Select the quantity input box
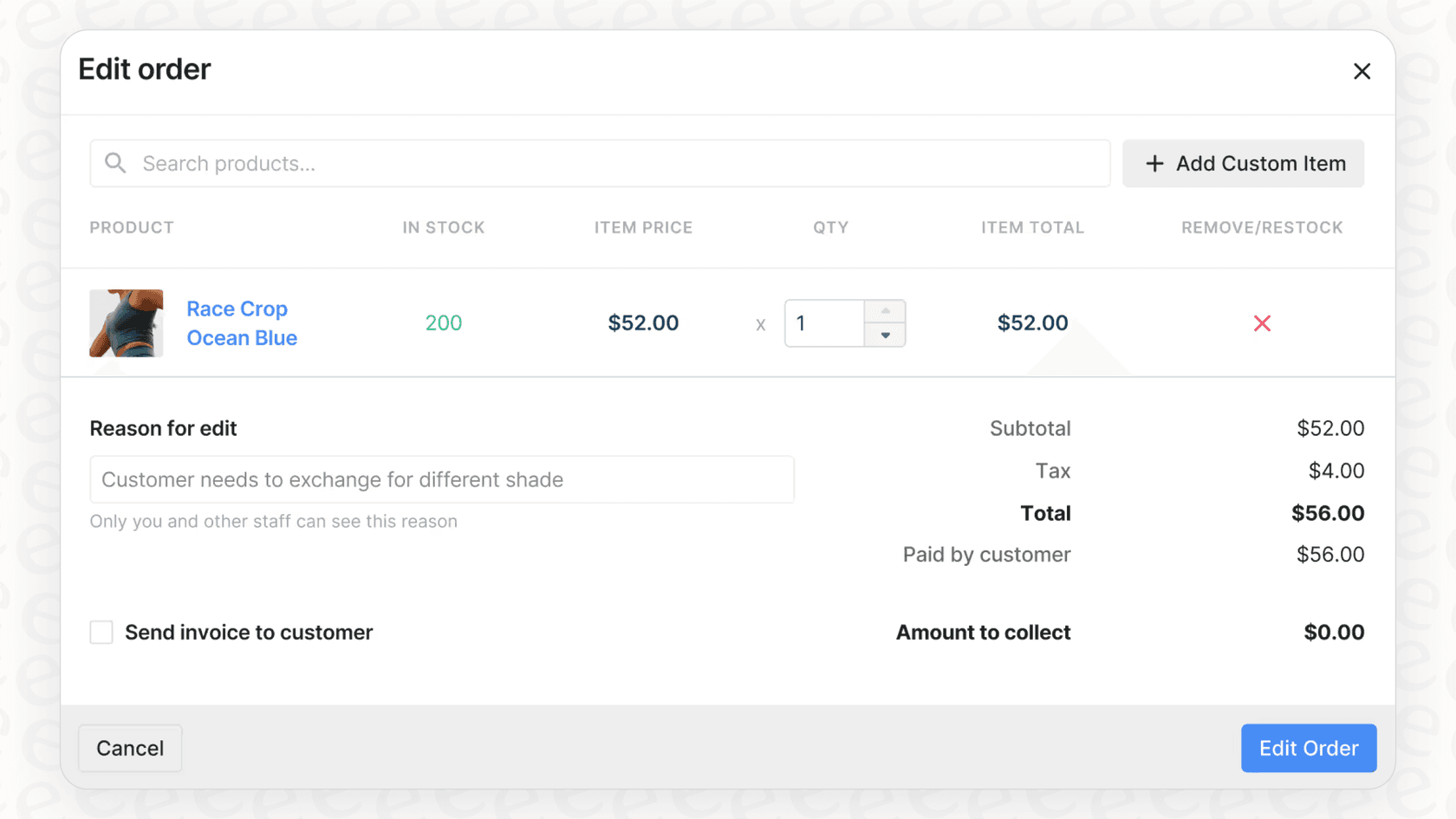Image resolution: width=1456 pixels, height=819 pixels. 822,322
